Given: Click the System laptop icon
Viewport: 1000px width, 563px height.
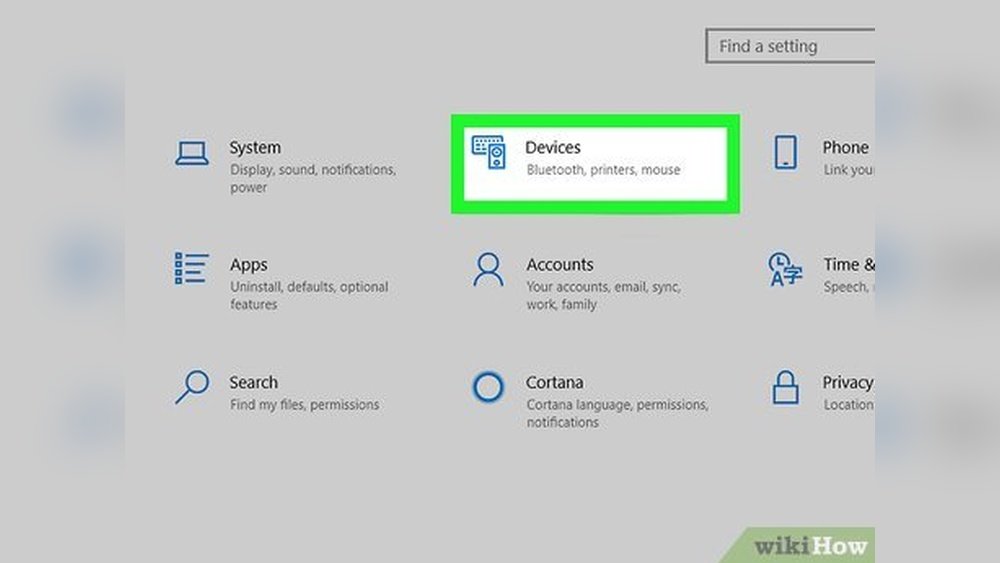Looking at the screenshot, I should [x=192, y=153].
